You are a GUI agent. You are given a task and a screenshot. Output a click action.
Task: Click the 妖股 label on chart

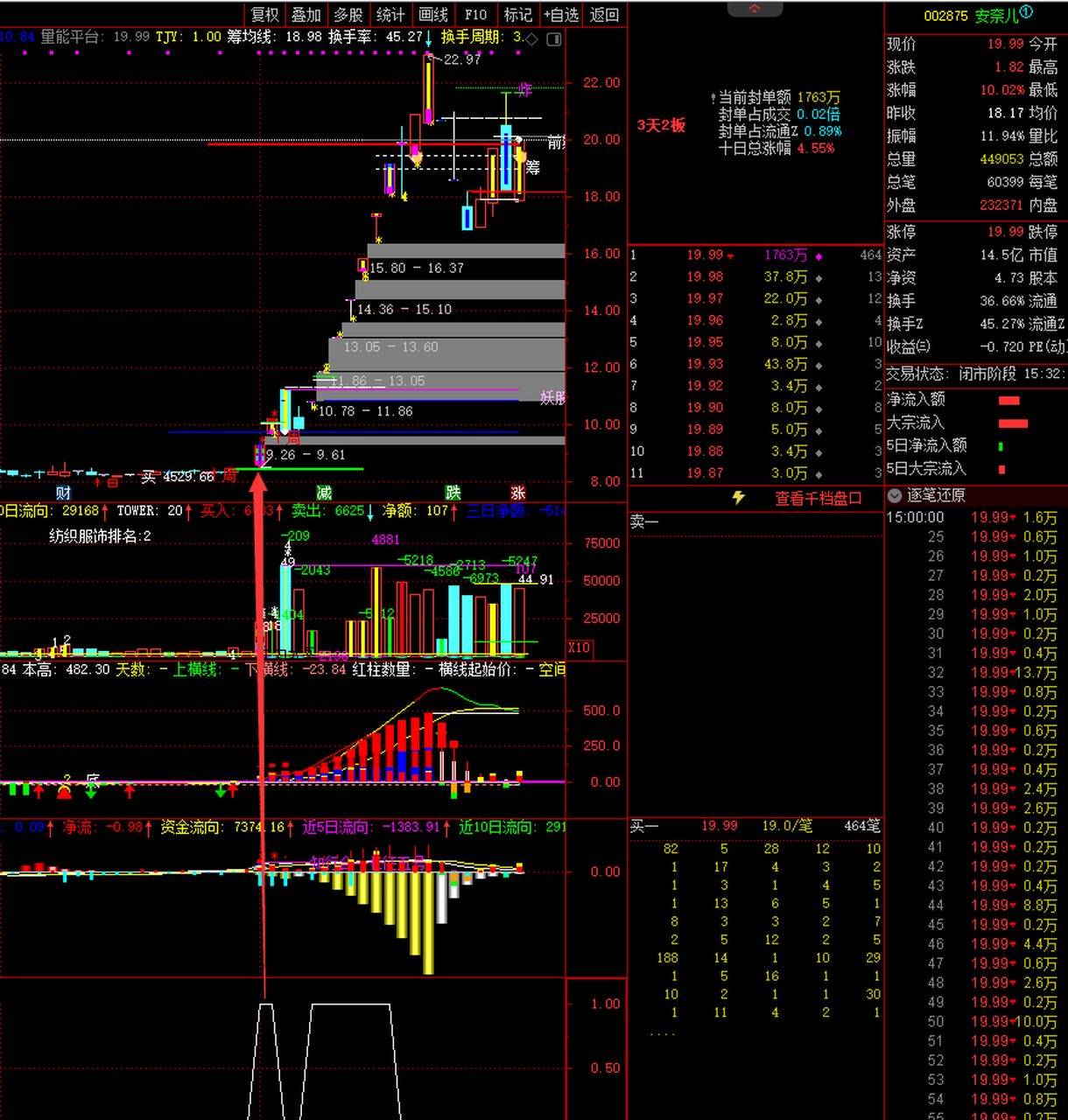[x=552, y=398]
